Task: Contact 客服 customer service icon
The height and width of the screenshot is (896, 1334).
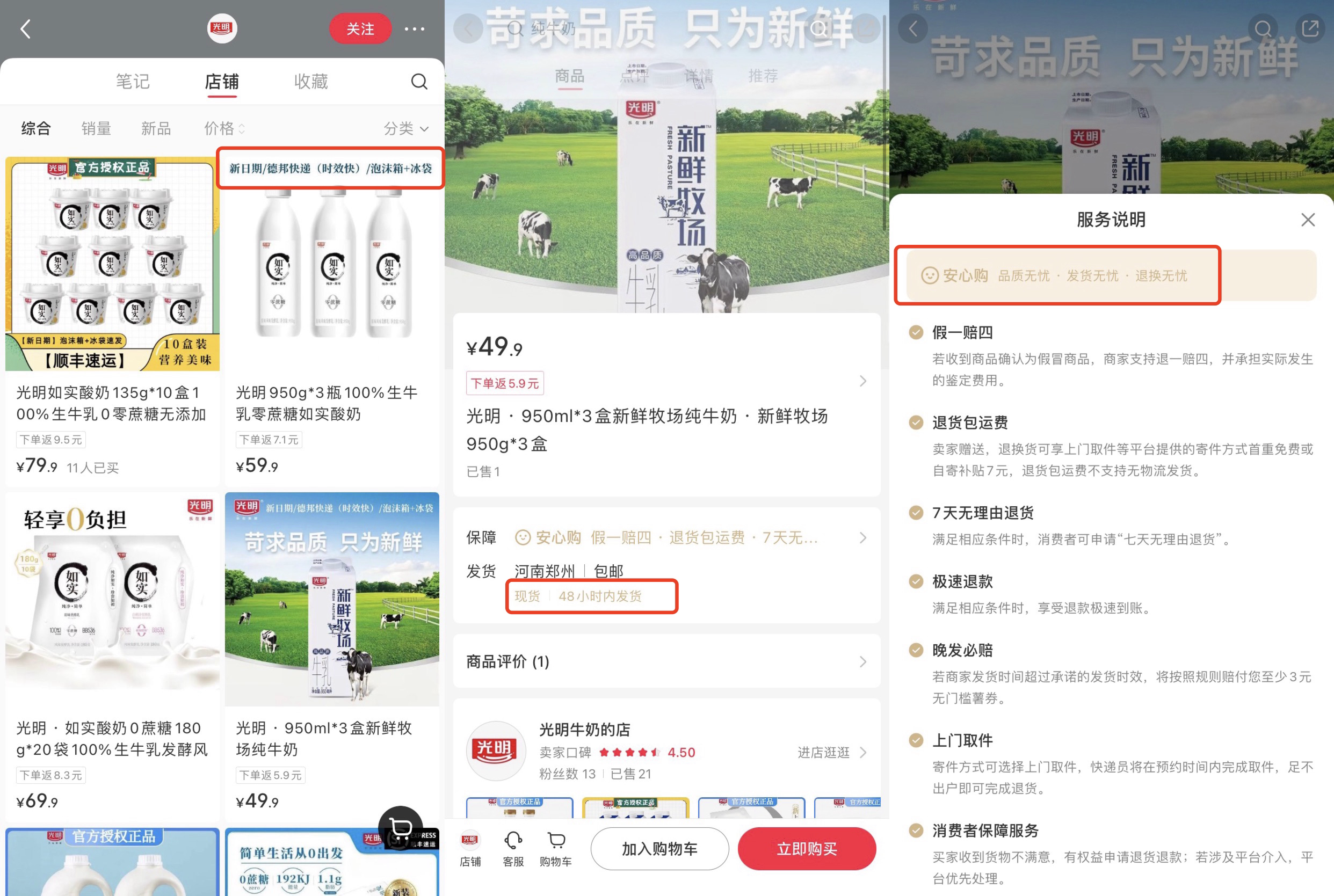Action: click(513, 849)
